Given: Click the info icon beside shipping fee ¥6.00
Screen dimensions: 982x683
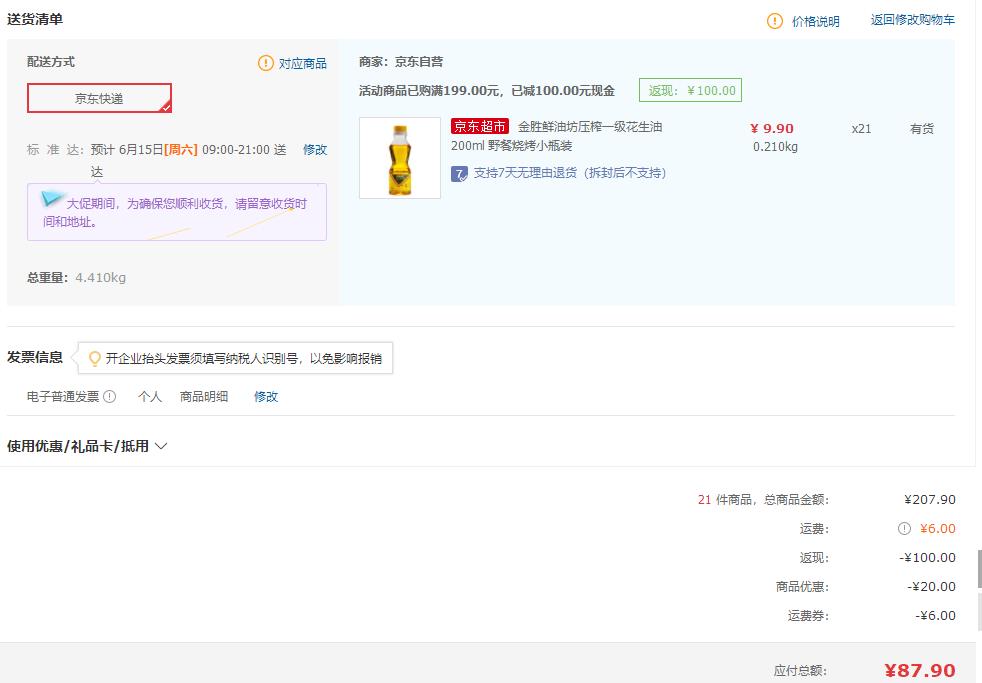Looking at the screenshot, I should click(x=904, y=528).
